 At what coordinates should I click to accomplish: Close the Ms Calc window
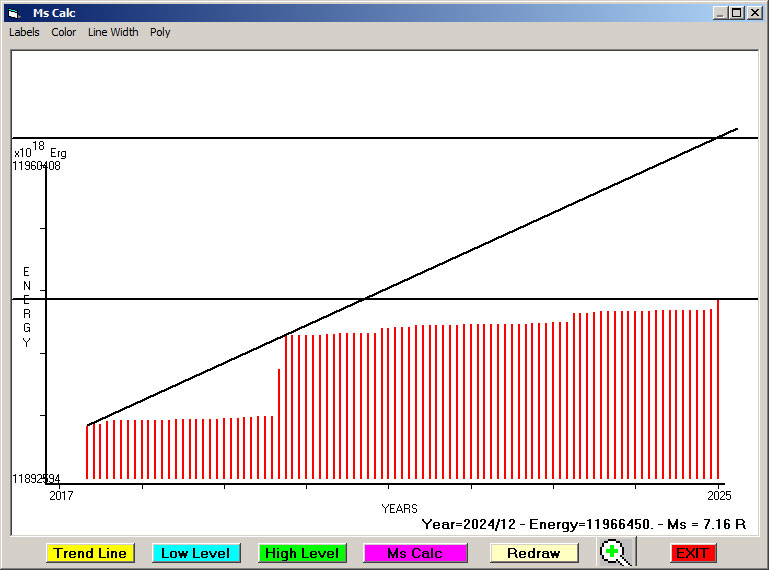coord(754,13)
